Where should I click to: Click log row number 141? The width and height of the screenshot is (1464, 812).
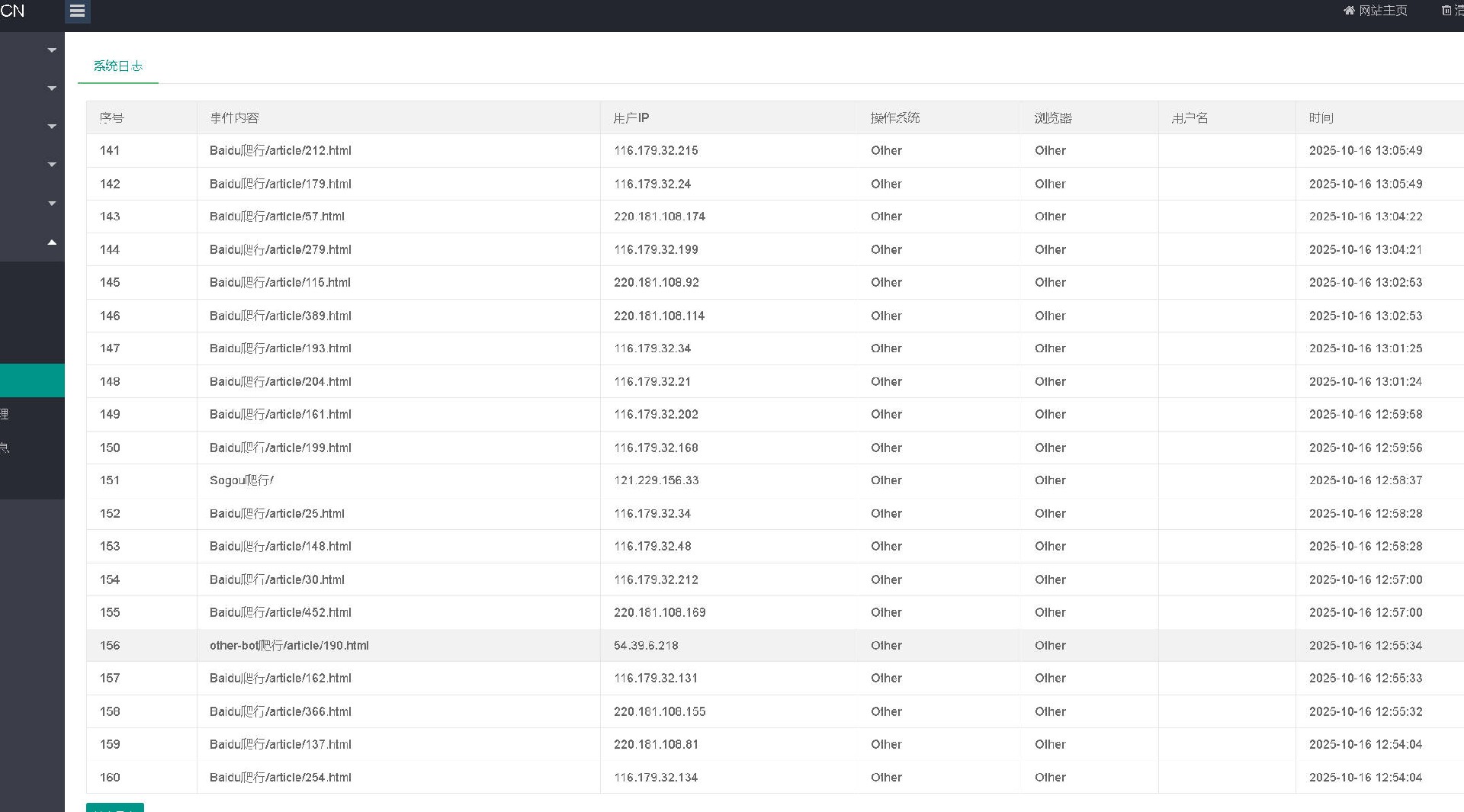pyautogui.click(x=110, y=151)
